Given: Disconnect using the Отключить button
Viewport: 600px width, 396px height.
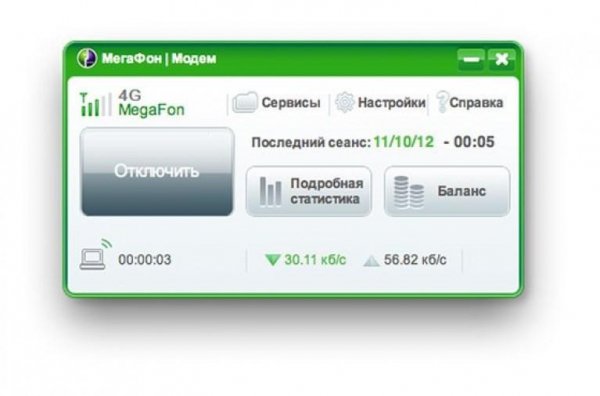Looking at the screenshot, I should (x=157, y=172).
